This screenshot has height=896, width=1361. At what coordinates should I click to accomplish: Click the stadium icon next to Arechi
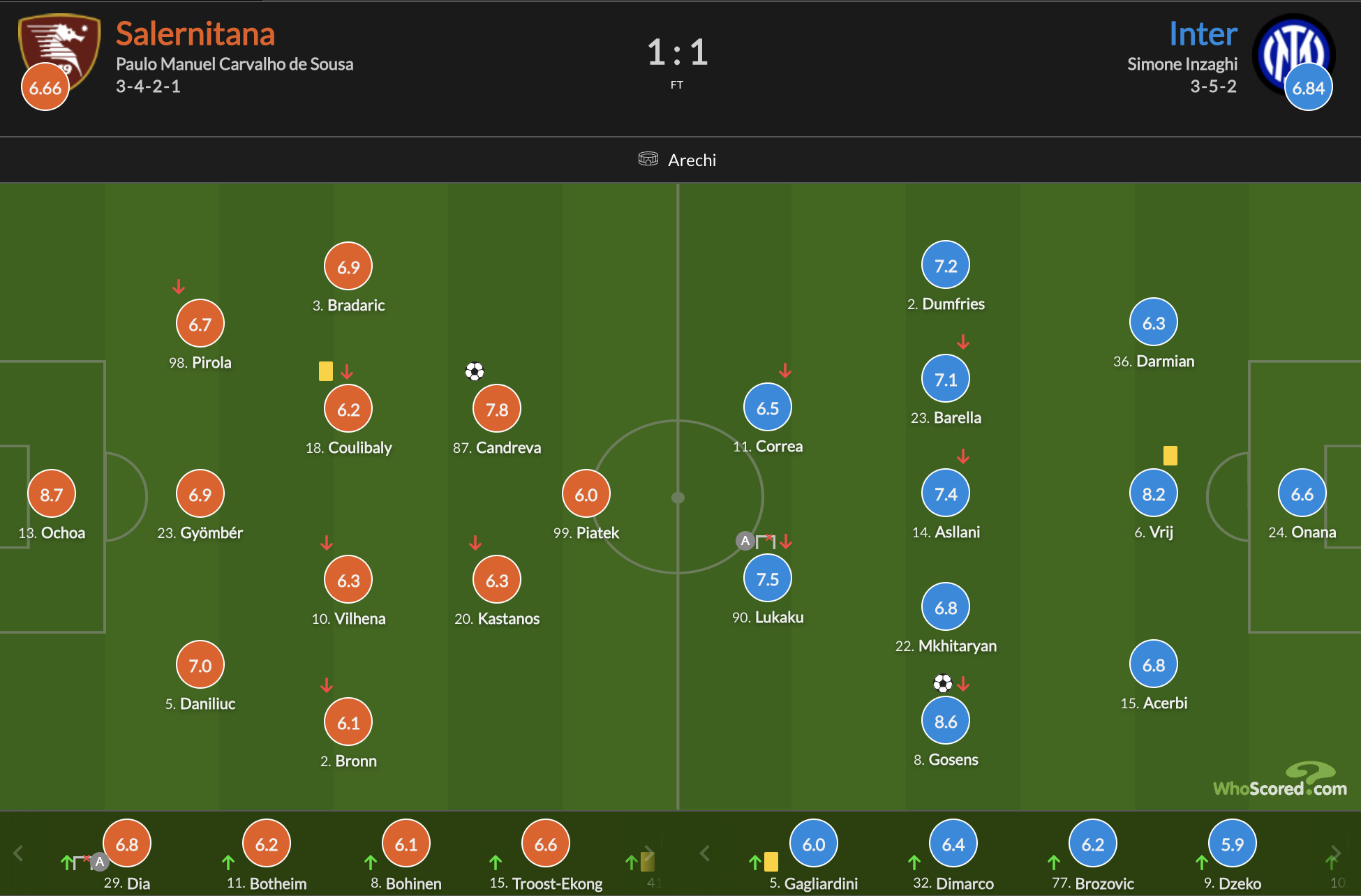pos(648,159)
